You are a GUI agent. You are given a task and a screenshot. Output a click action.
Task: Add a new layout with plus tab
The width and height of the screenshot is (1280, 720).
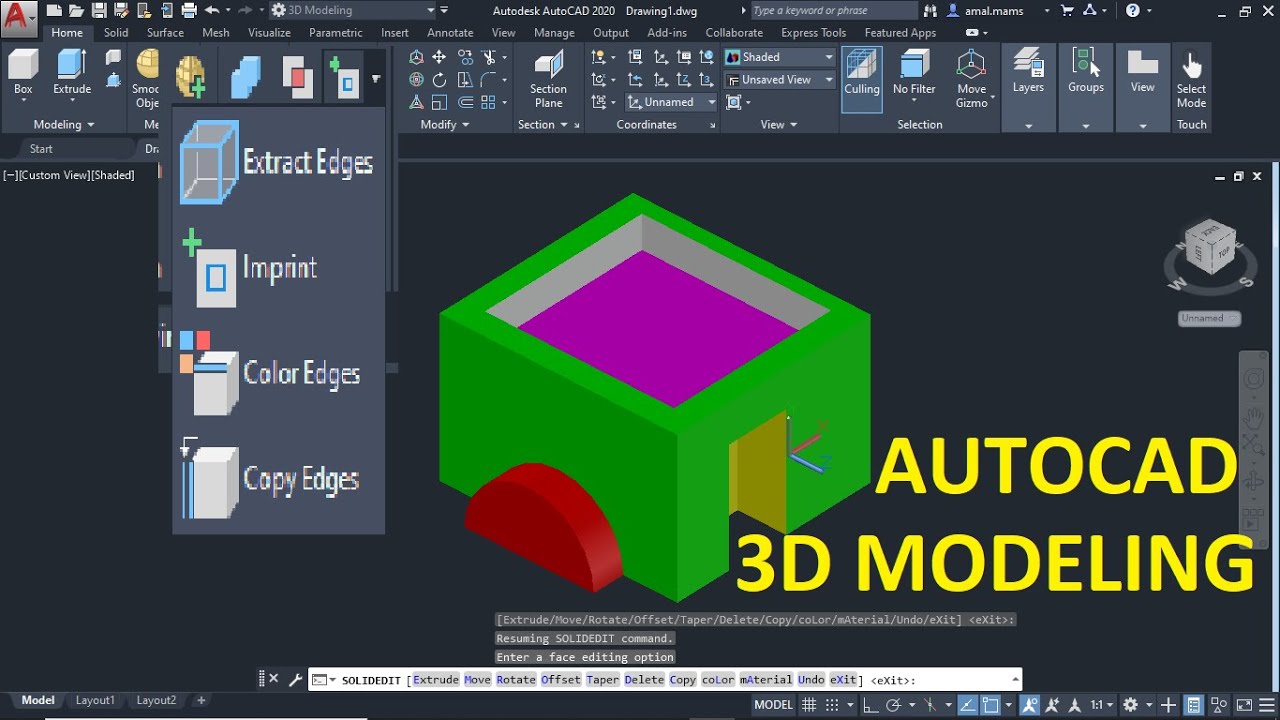coord(201,700)
